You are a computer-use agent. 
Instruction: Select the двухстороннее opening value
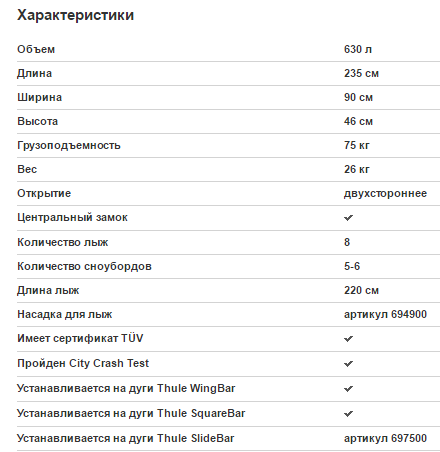click(x=385, y=194)
